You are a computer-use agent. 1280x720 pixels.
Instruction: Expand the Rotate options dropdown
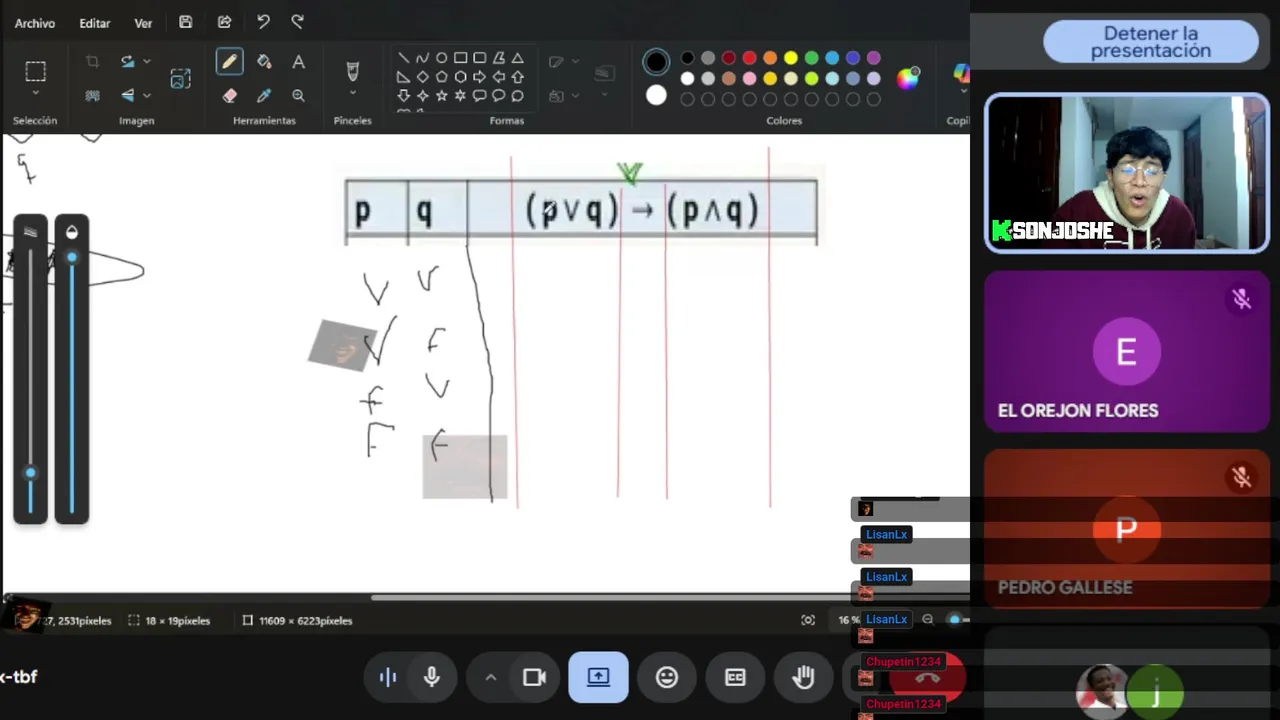coord(146,62)
